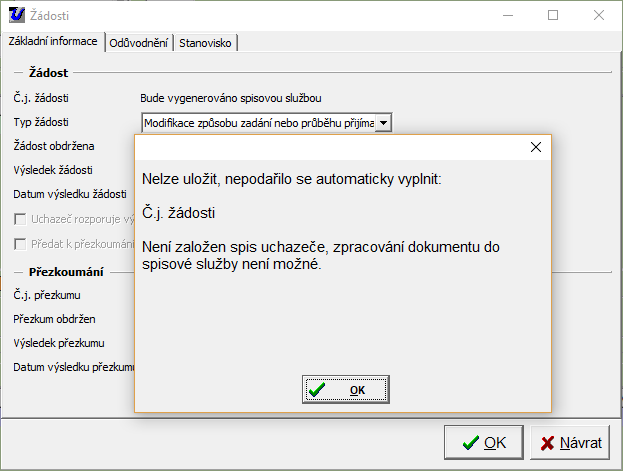The image size is (623, 471).
Task: Click the Přezkoumání section header
Action: (64, 271)
